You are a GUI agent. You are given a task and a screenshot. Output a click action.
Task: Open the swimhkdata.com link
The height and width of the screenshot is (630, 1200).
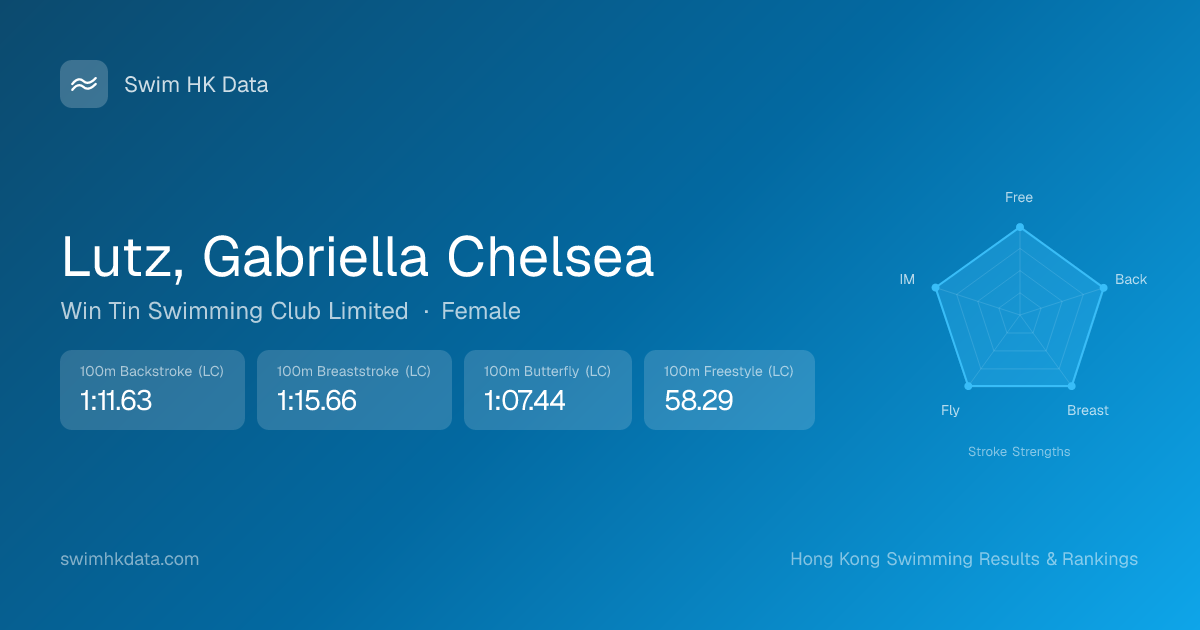coord(130,559)
